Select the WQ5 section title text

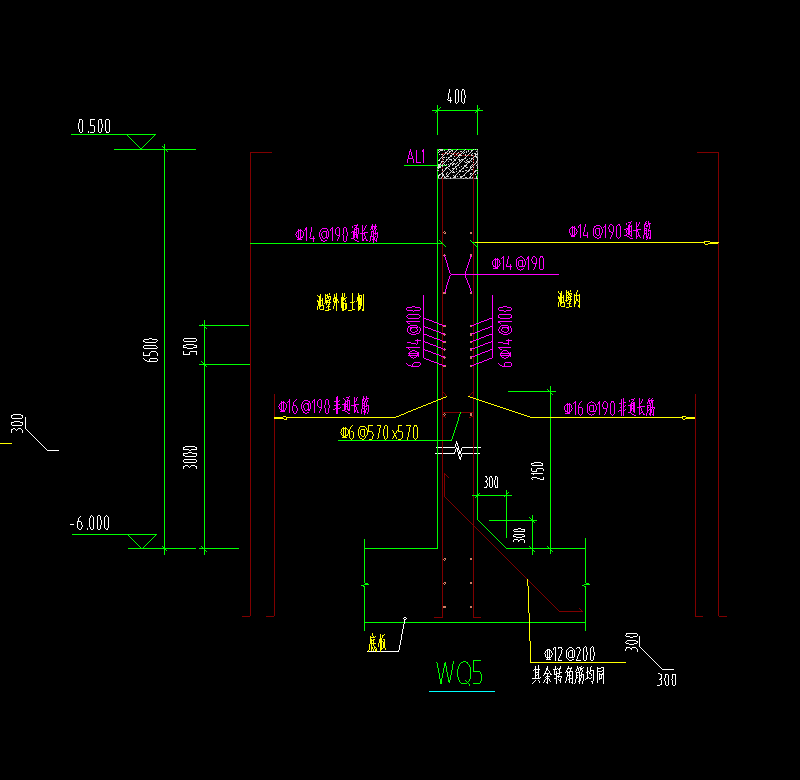click(x=459, y=673)
